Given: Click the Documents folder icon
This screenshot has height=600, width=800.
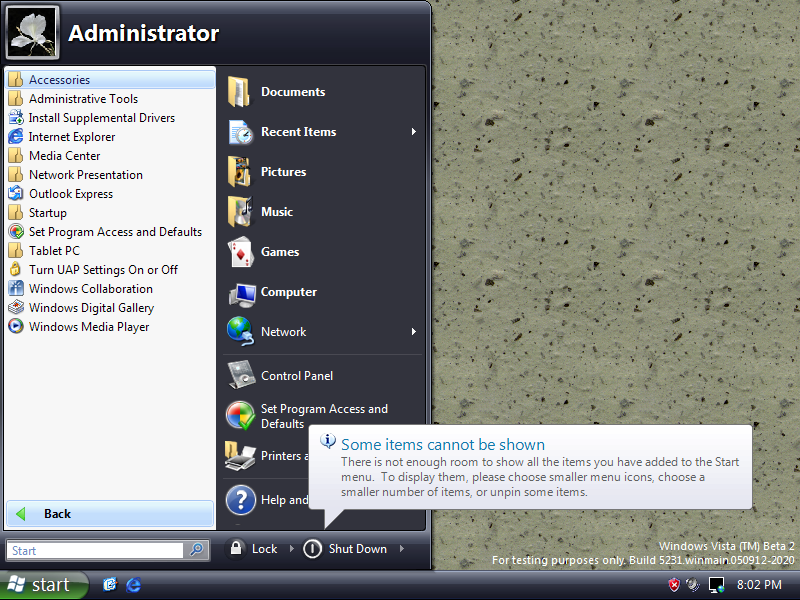Looking at the screenshot, I should tap(239, 92).
